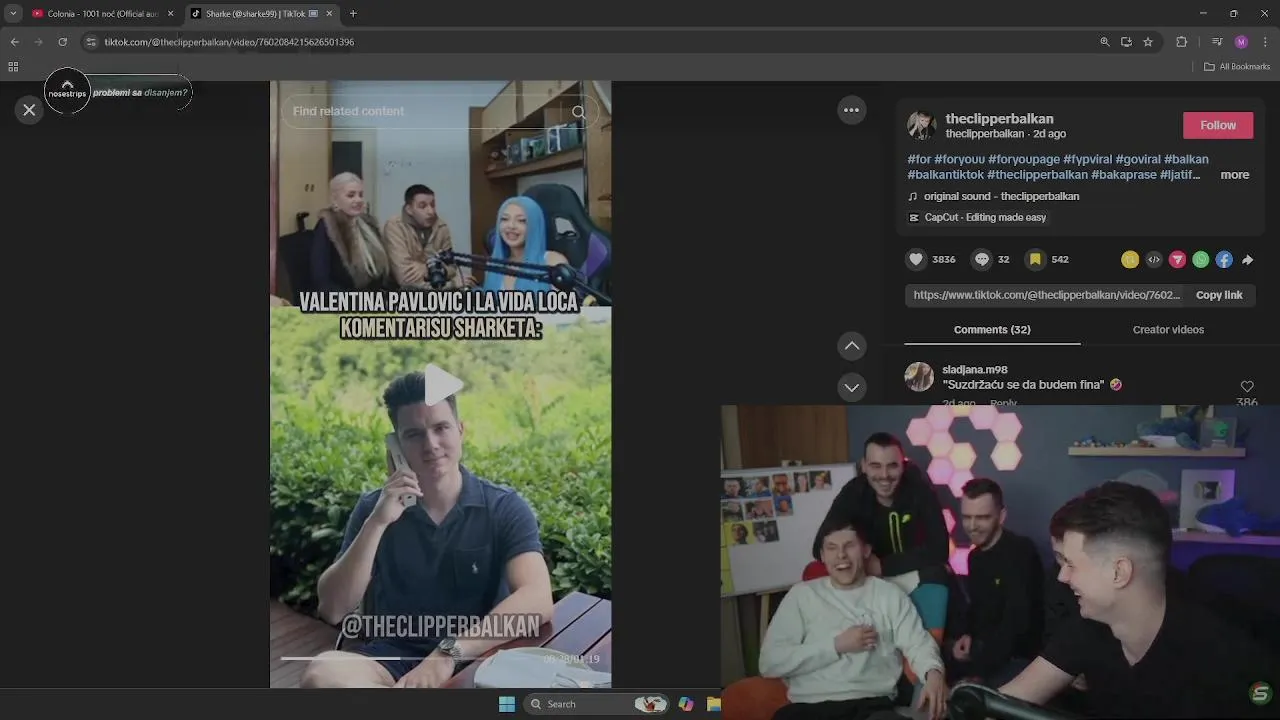Open the apps grid in bookmarks bar
This screenshot has width=1280, height=720.
tap(13, 67)
